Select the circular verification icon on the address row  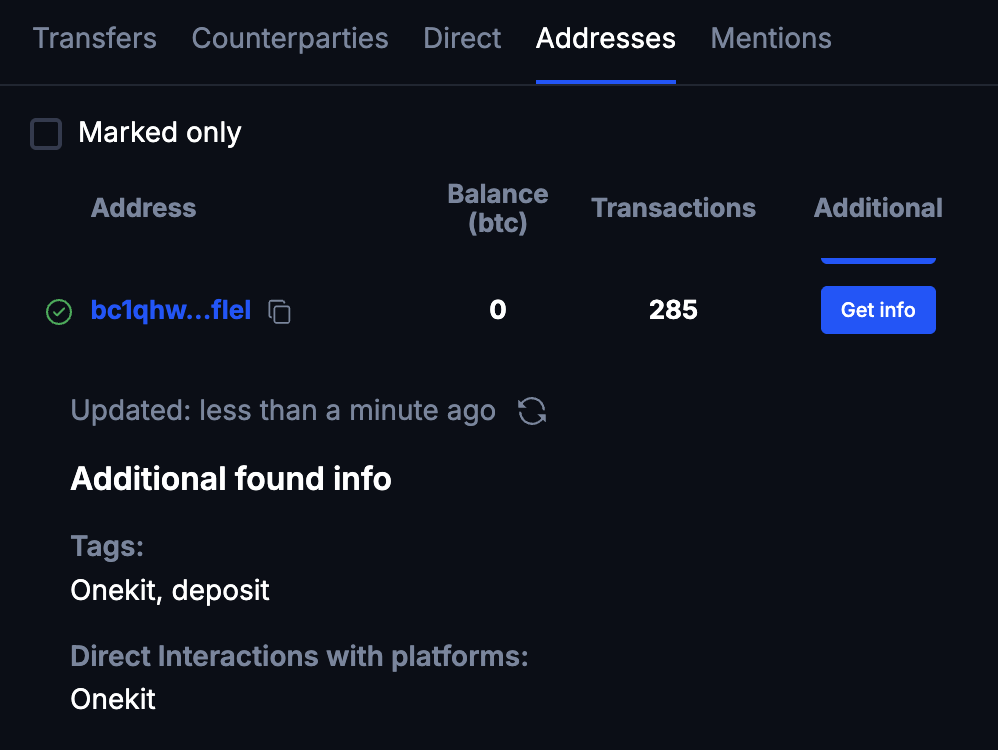point(58,311)
